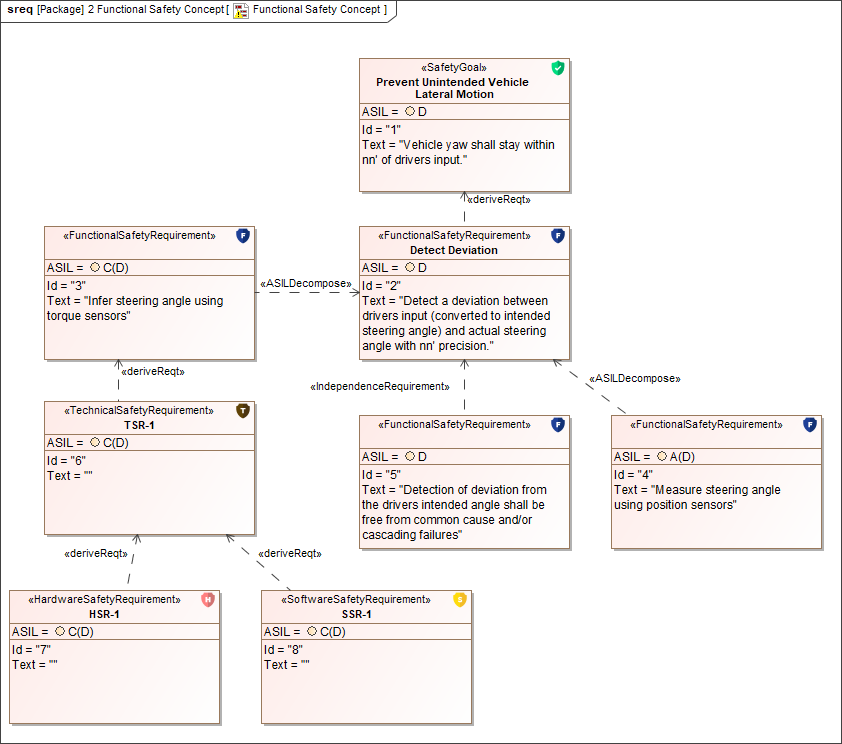Click the green shield icon on the SafetyGoal box
Screen dimensions: 842x744
(x=558, y=68)
